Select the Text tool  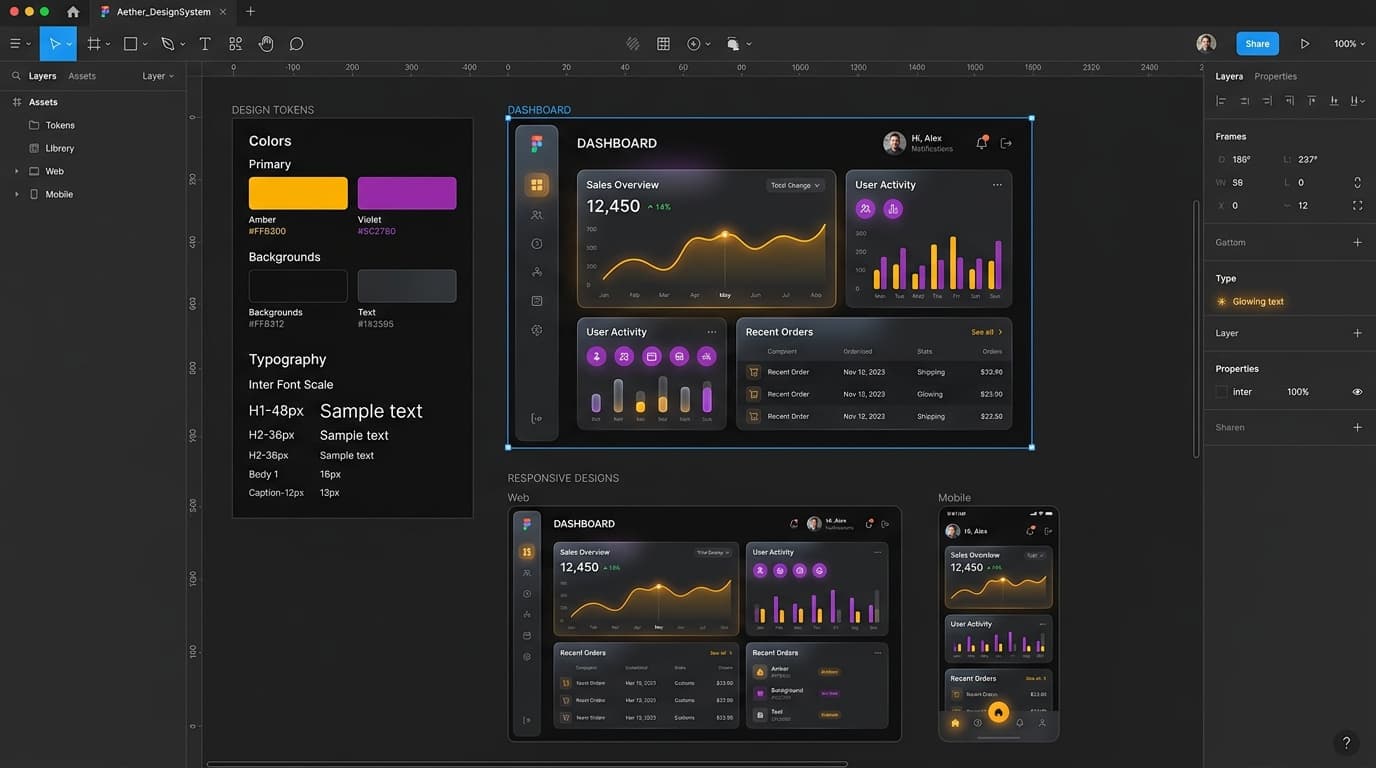click(205, 44)
